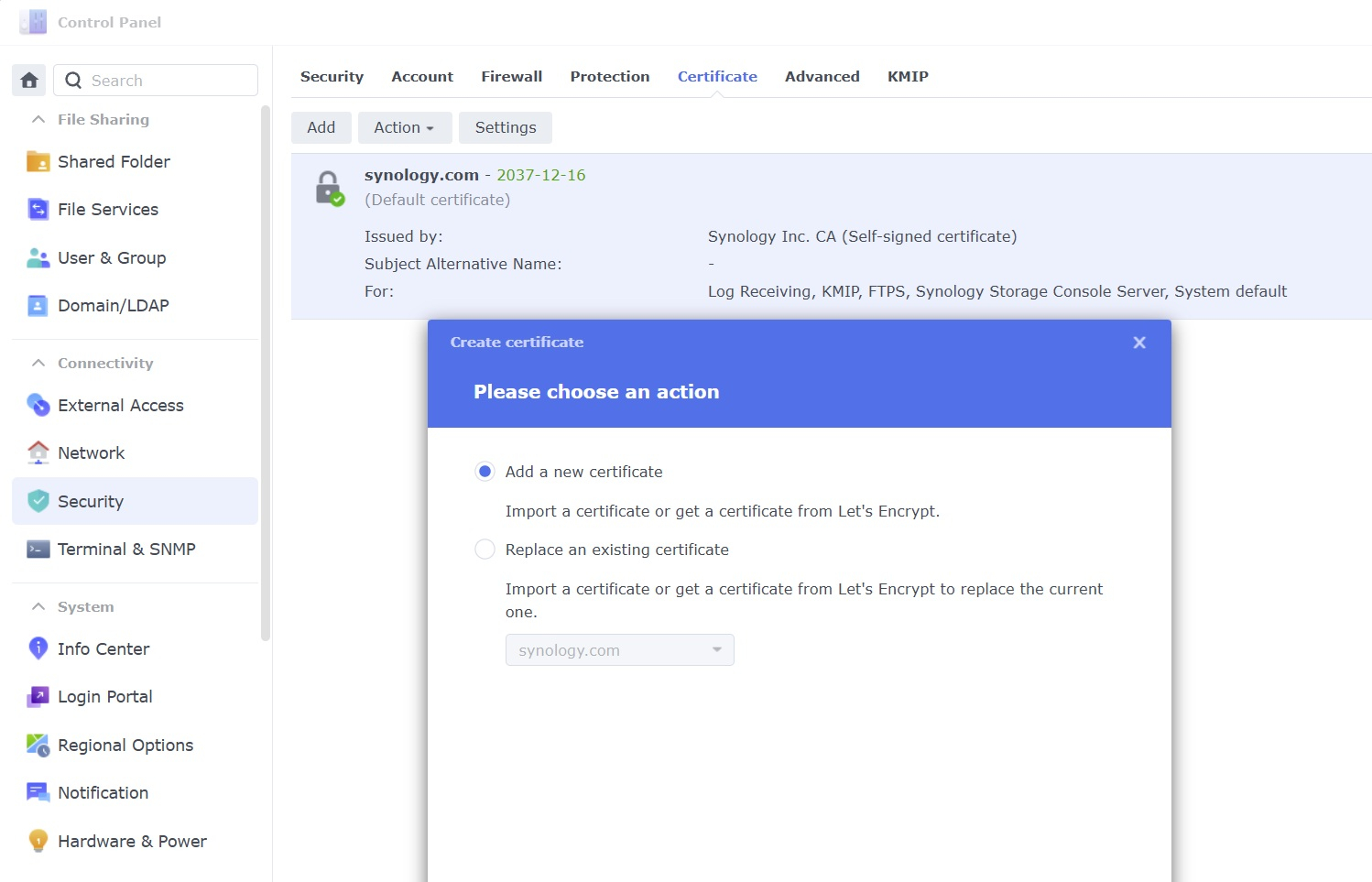This screenshot has width=1372, height=882.
Task: Switch to the Firewall tab
Action: coord(512,77)
